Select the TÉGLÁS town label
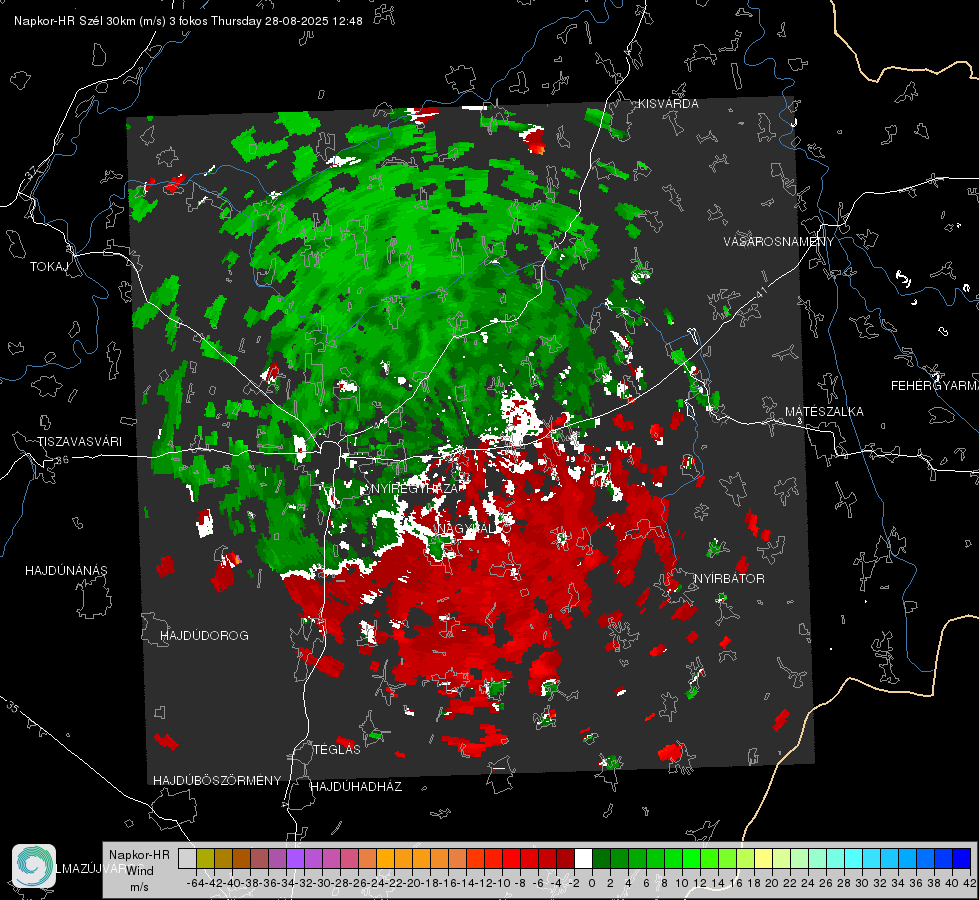The width and height of the screenshot is (979, 900). point(337,749)
